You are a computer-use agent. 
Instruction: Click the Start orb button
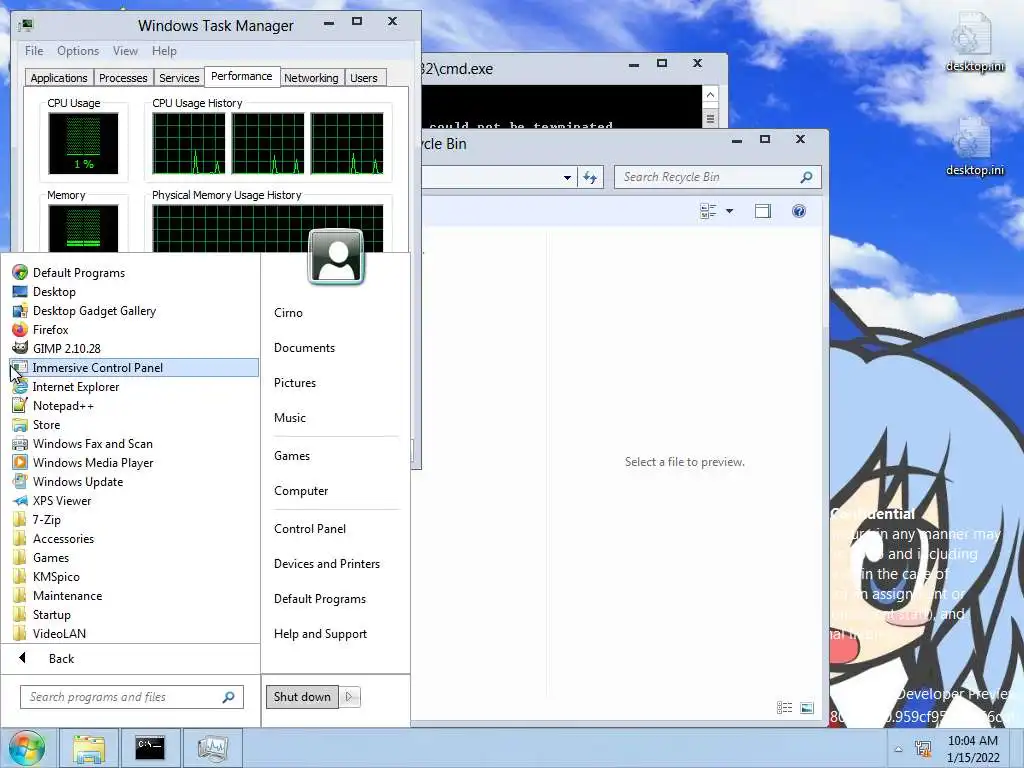(27, 748)
